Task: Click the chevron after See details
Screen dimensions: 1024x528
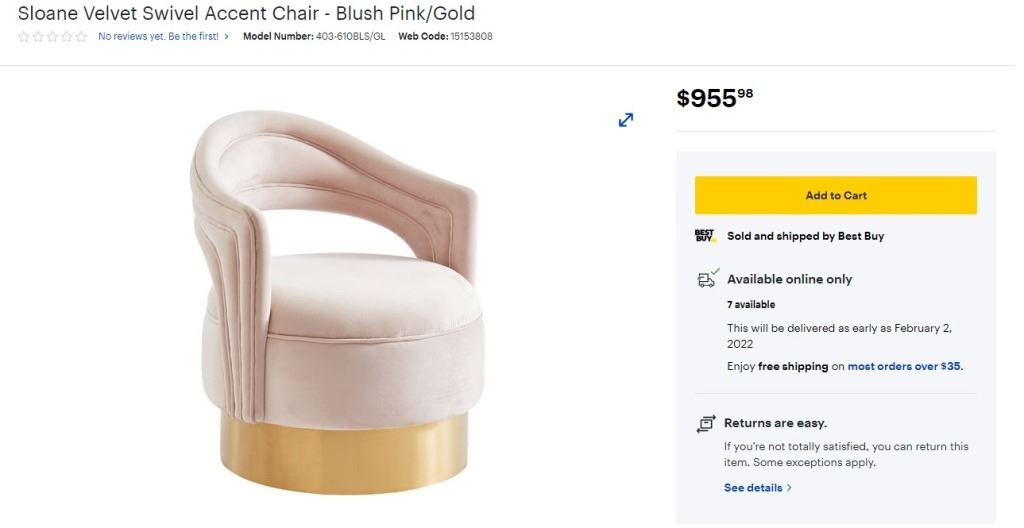Action: pyautogui.click(x=789, y=488)
